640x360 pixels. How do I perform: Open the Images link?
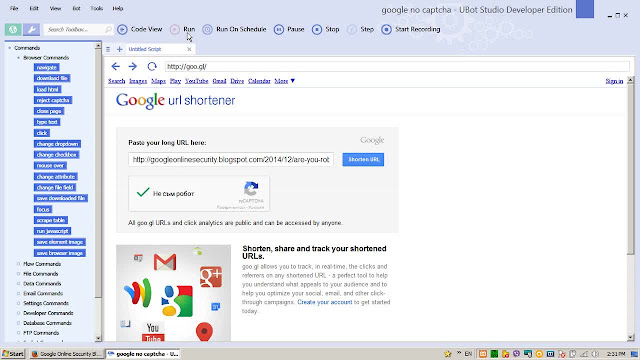138,81
